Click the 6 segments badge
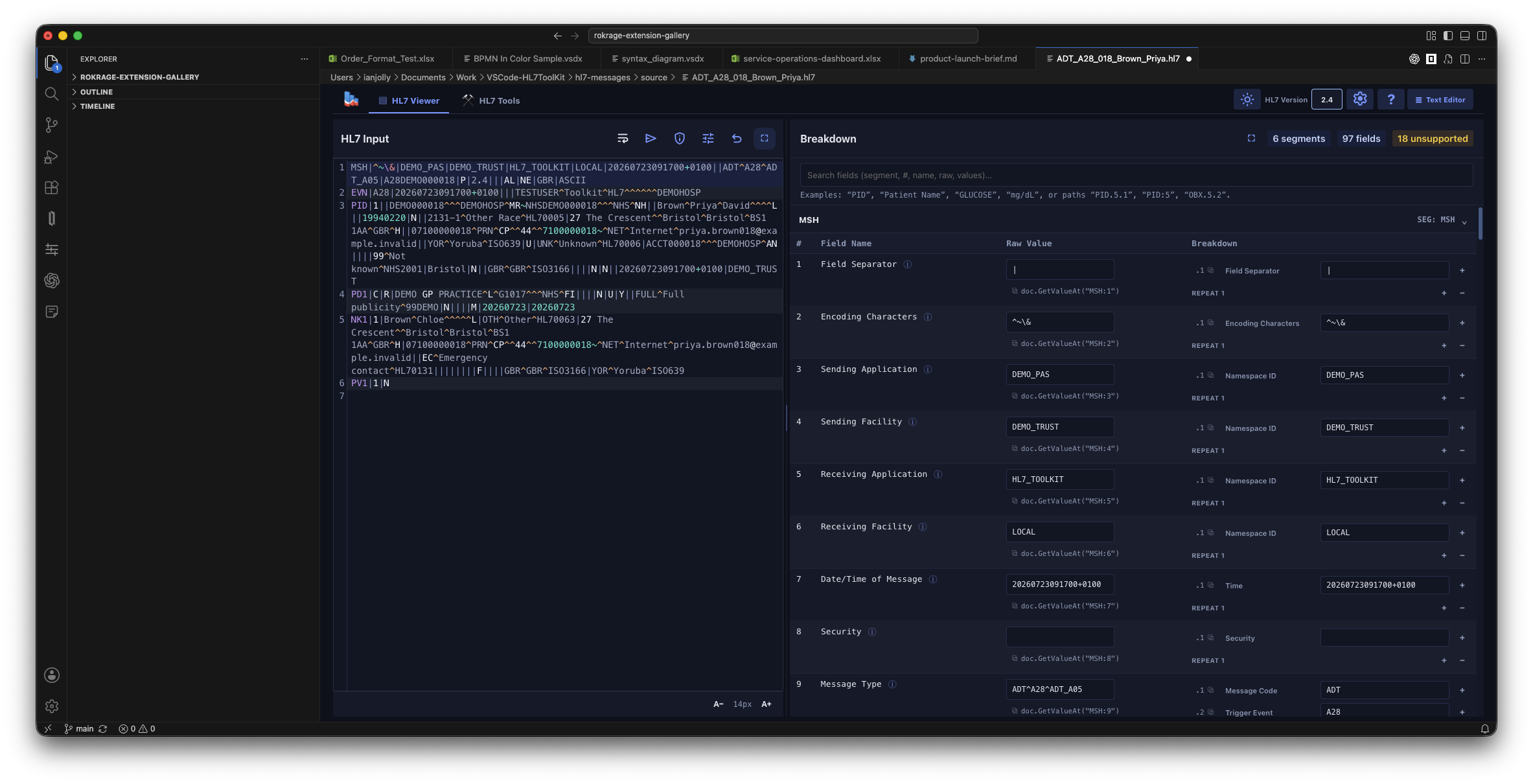This screenshot has height=784, width=1533. pos(1298,139)
